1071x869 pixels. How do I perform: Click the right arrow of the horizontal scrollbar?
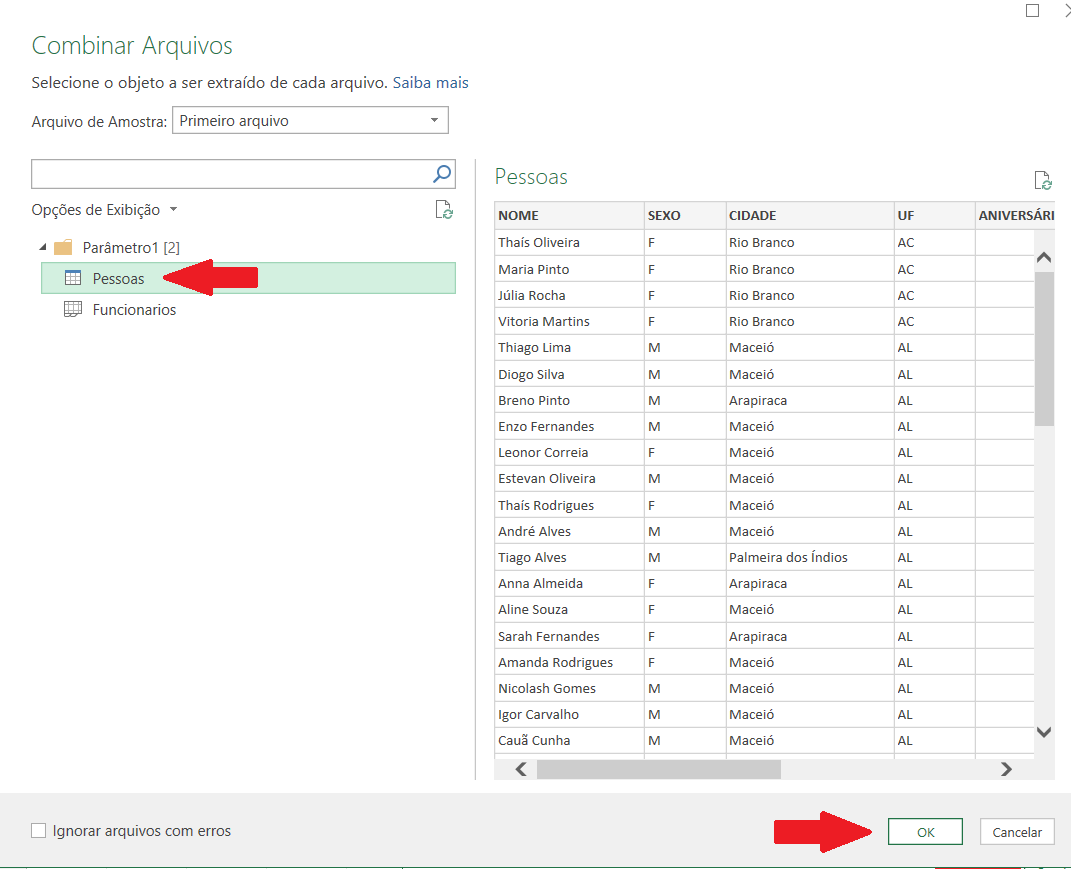coord(1006,769)
